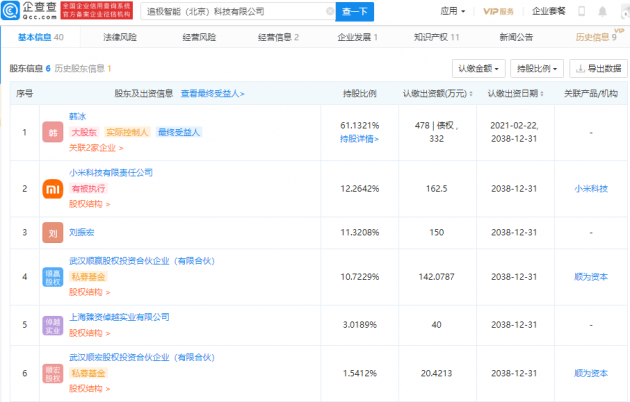The width and height of the screenshot is (630, 402).
Task: Switch to 历史信息 VIP tab
Action: (596, 37)
